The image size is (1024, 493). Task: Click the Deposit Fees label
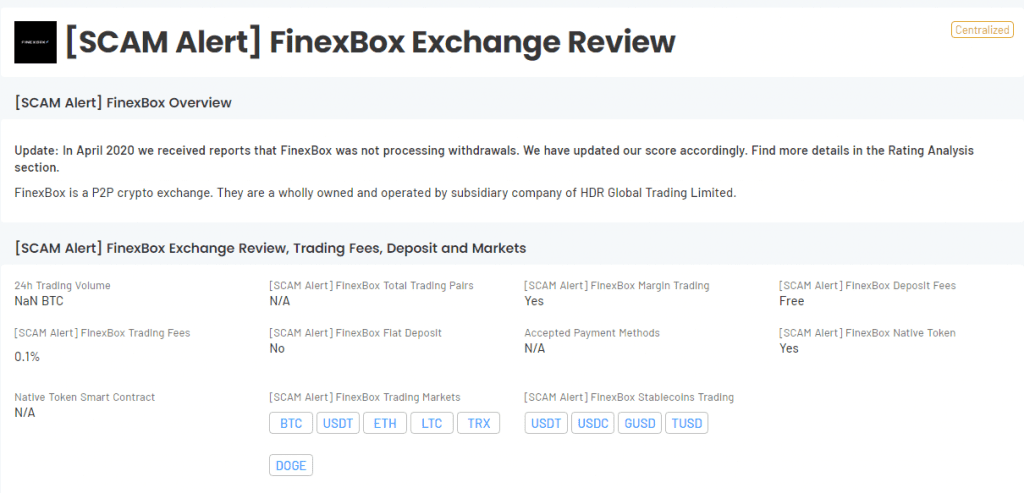[867, 285]
